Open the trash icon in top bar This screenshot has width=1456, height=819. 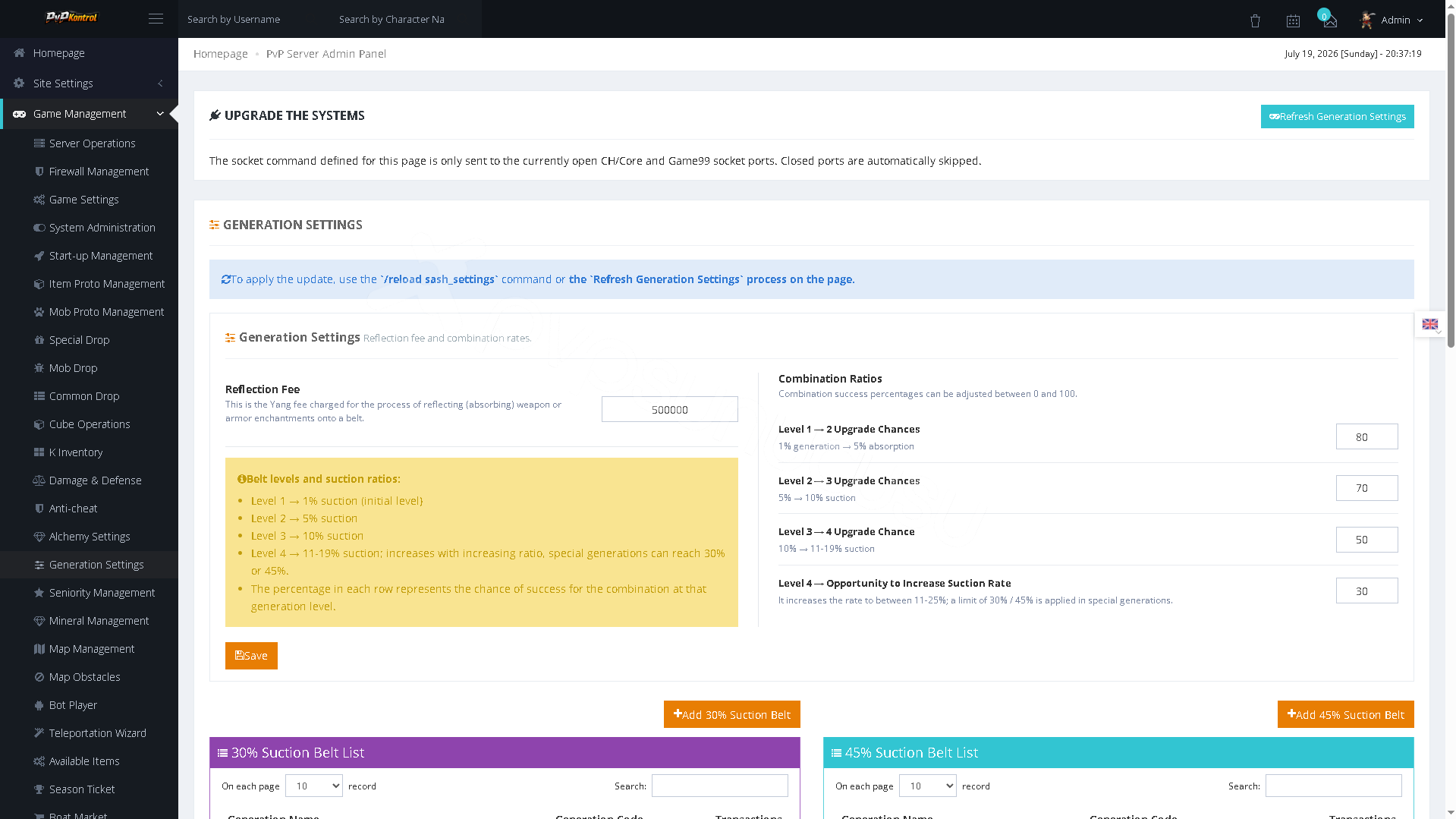pos(1255,21)
